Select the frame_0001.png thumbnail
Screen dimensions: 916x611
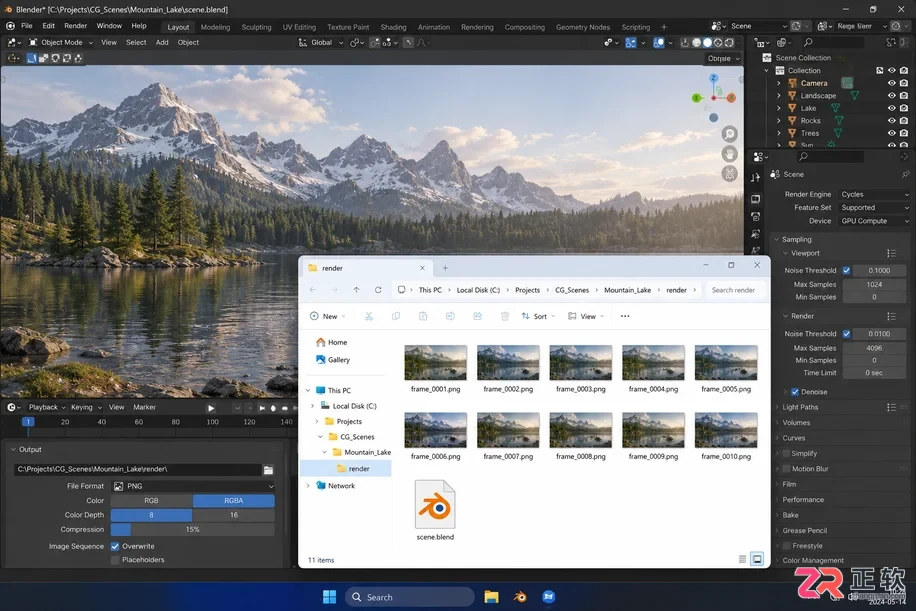tap(435, 363)
